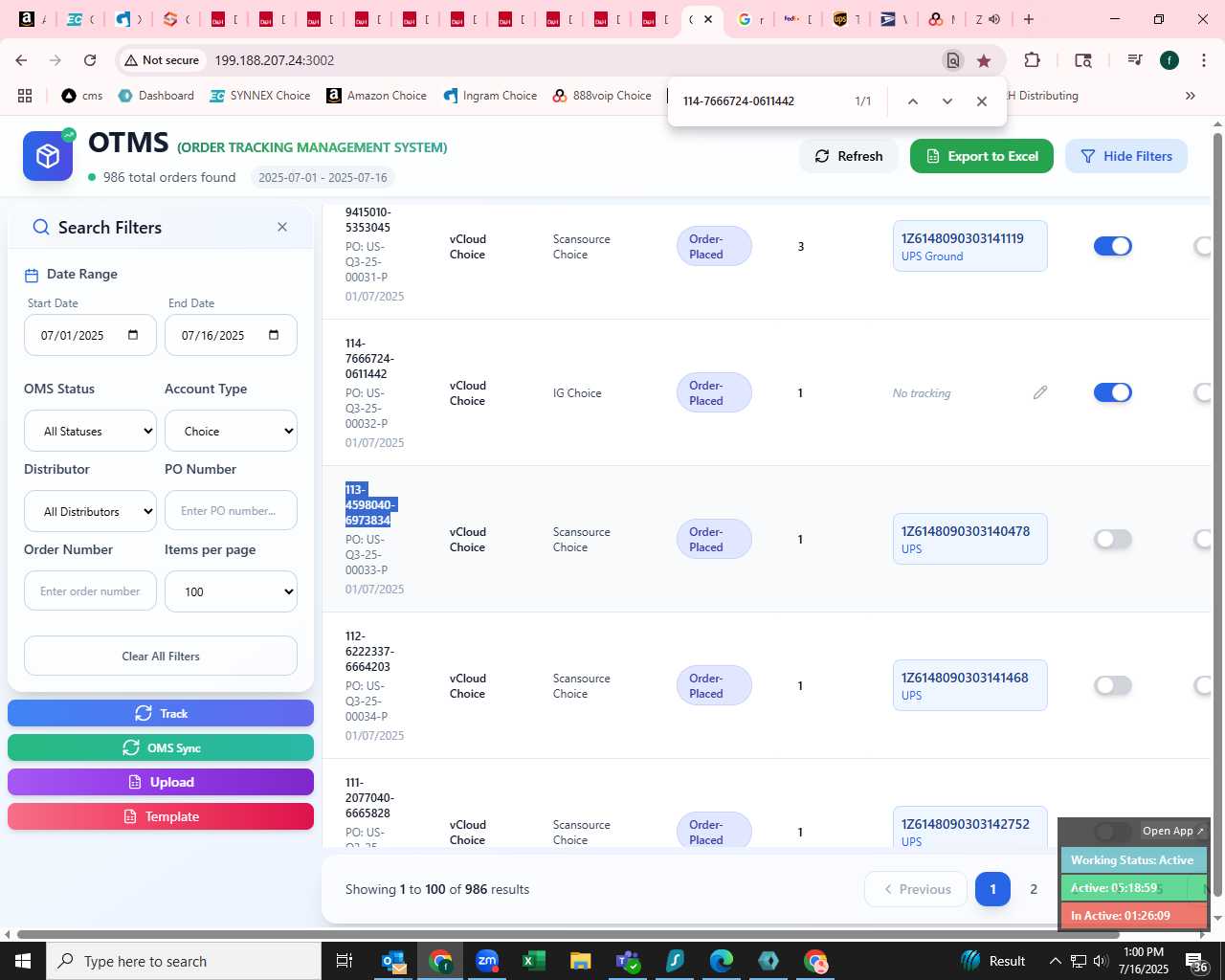Screen dimensions: 1225x980
Task: Open the SYNNEX Choice bookmark
Action: click(x=260, y=96)
